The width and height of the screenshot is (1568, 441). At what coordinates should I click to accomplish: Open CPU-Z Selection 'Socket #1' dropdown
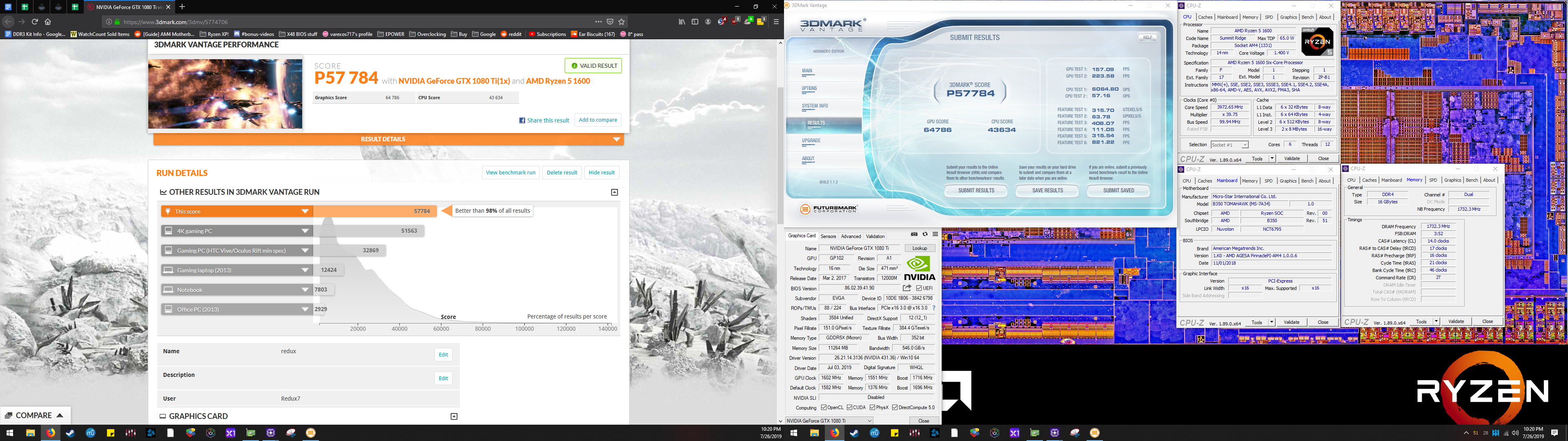[1229, 145]
